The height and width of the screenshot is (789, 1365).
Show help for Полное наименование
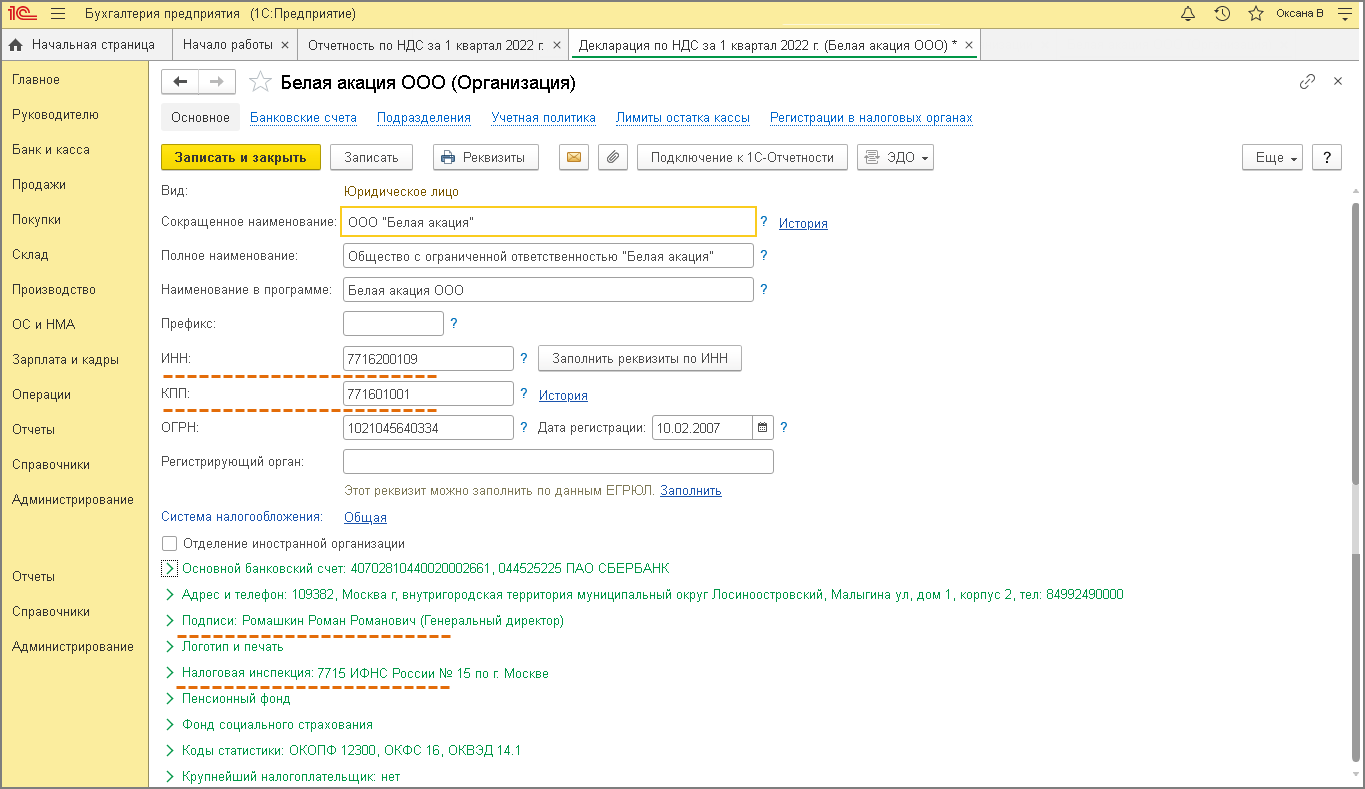point(764,256)
